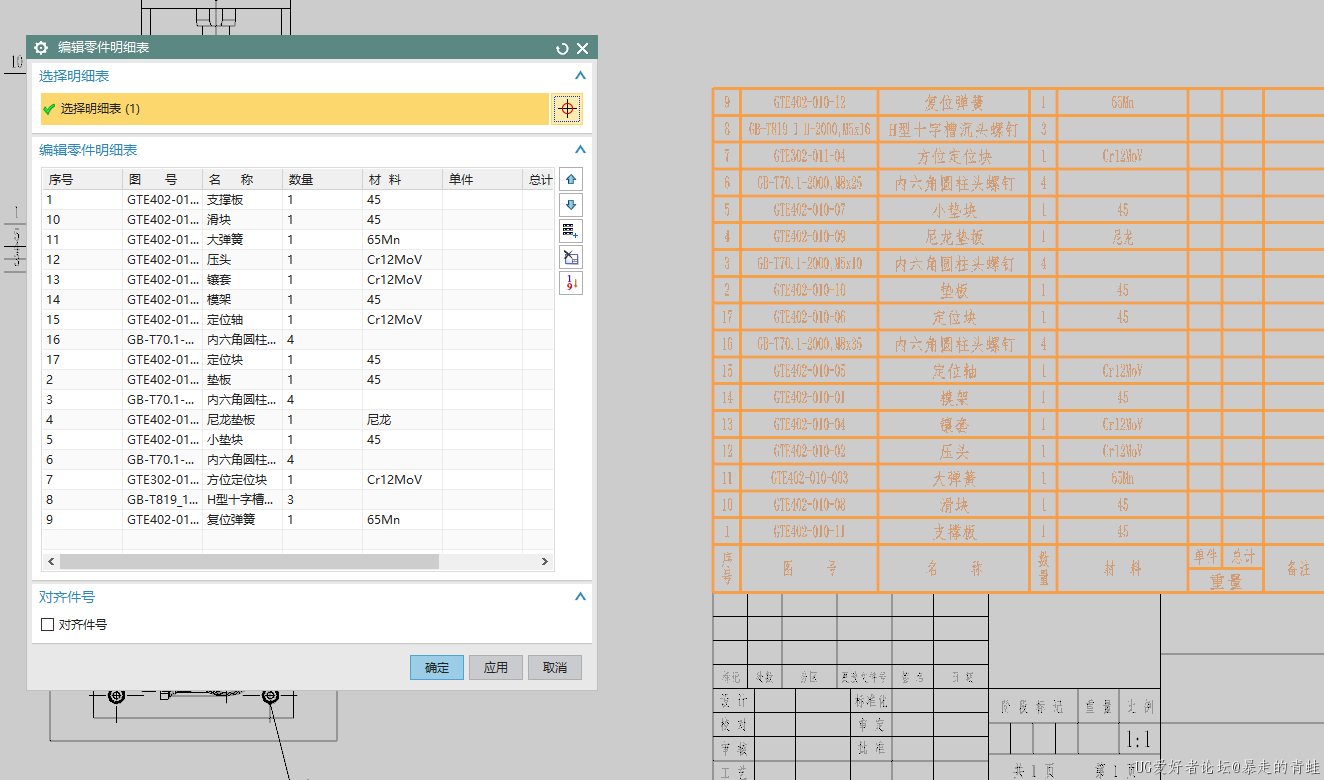Click the right arrow of the table scrollbar
Screen dimensions: 1324x780
546,562
